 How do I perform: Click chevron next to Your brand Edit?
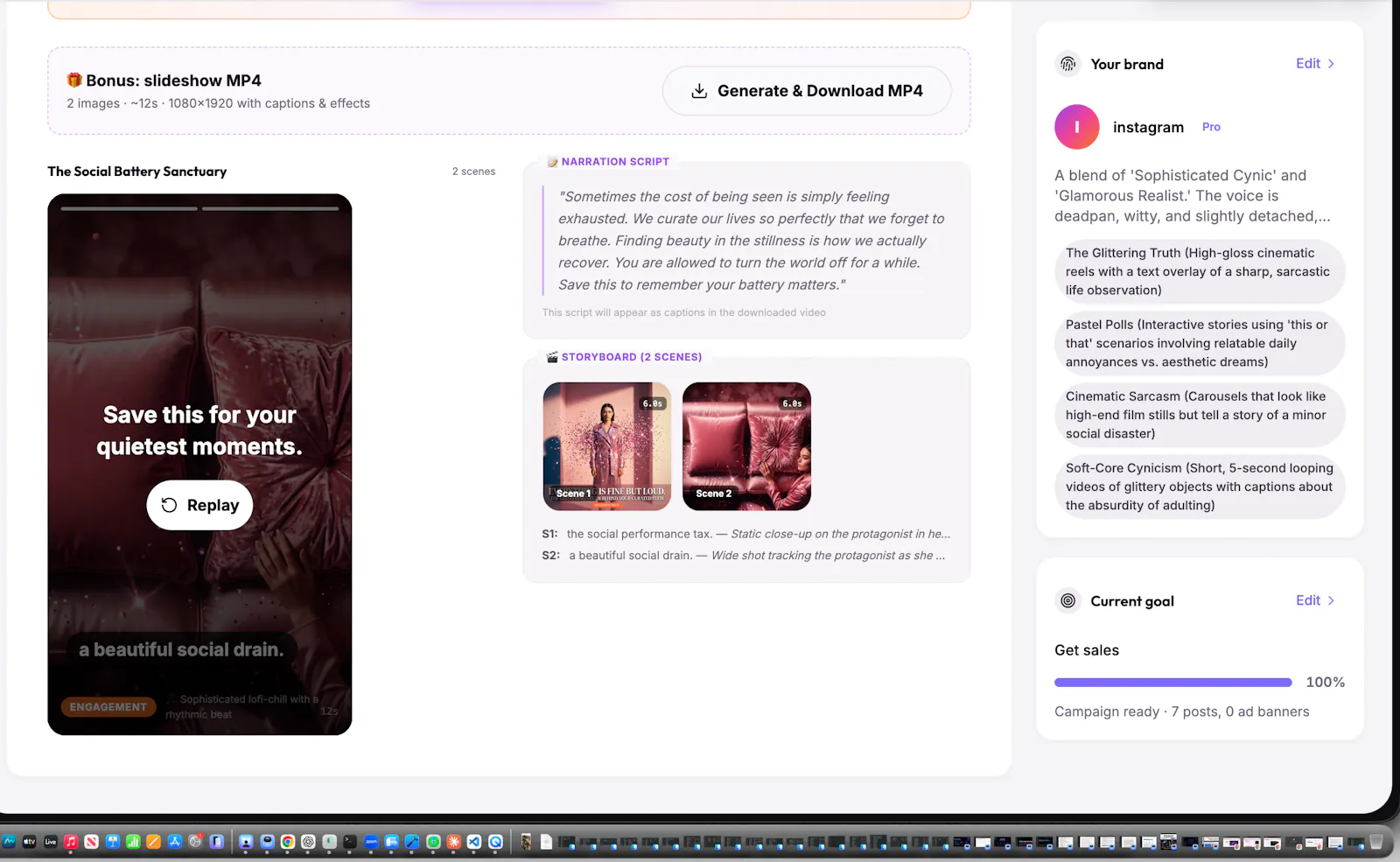1331,64
